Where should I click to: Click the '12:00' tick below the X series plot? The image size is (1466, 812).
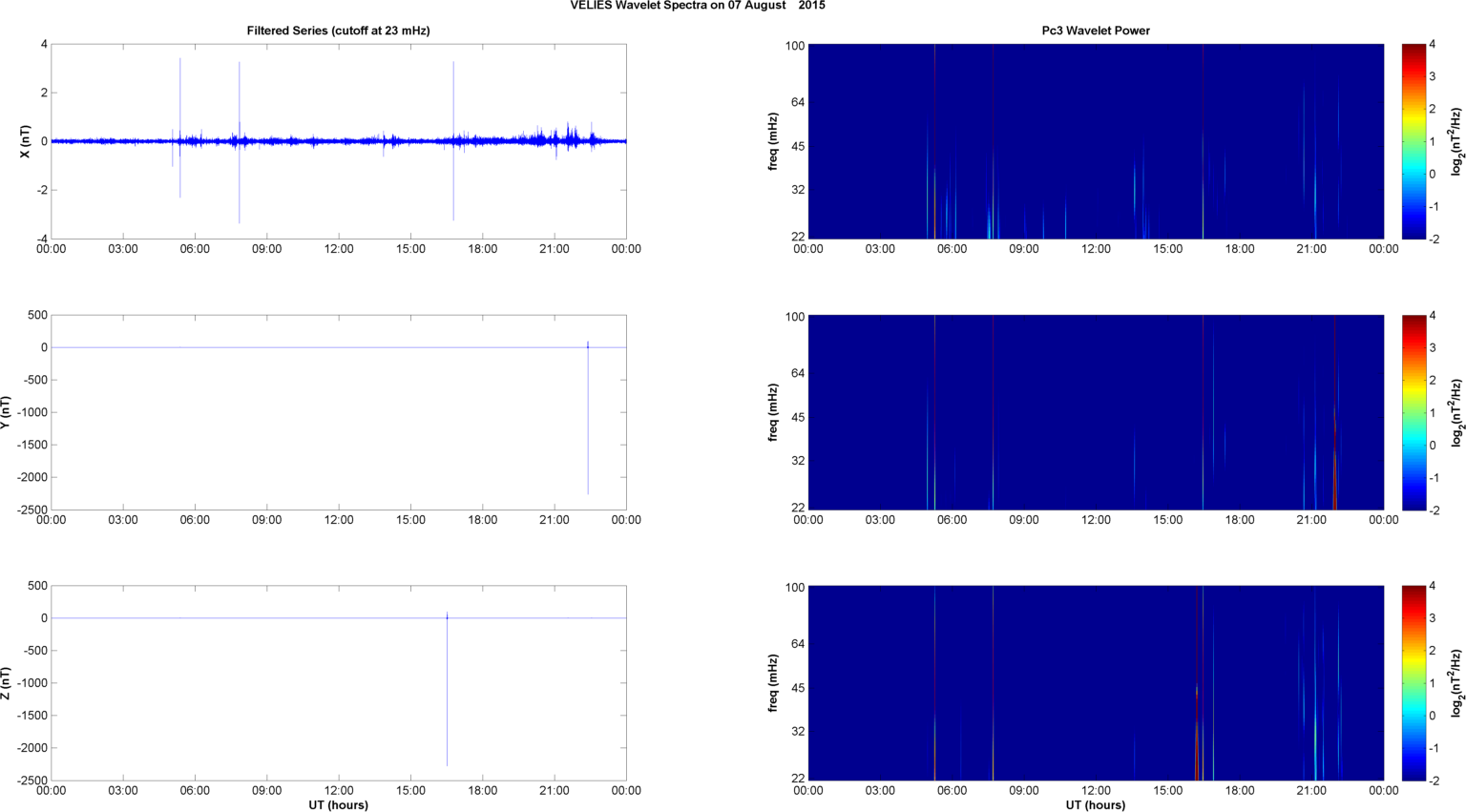pyautogui.click(x=339, y=249)
